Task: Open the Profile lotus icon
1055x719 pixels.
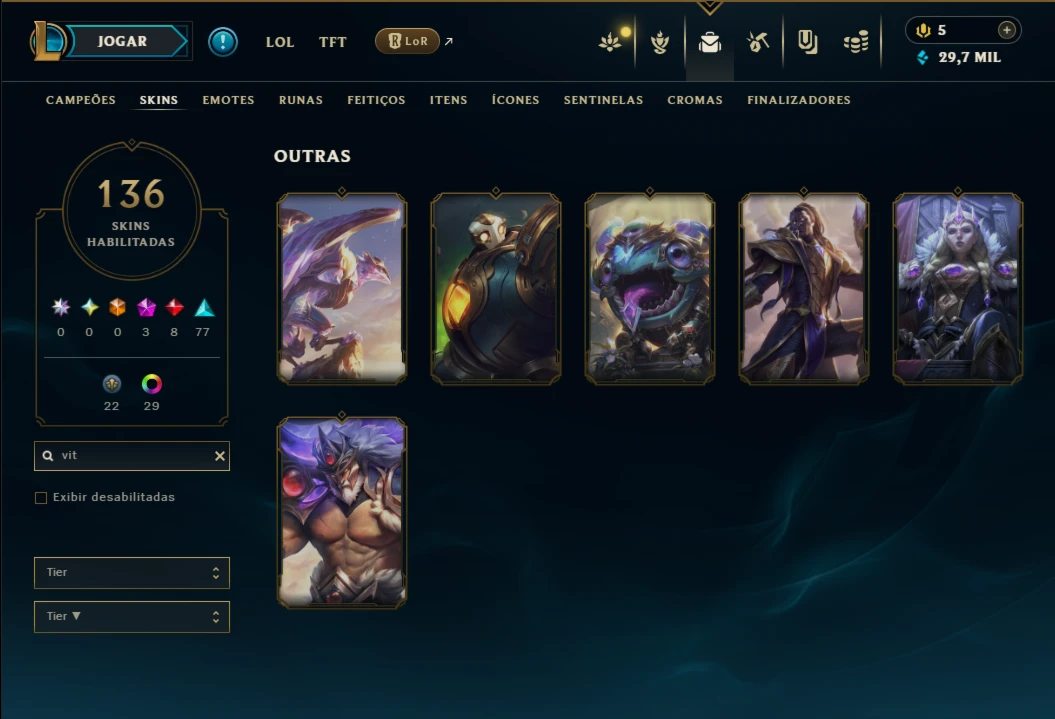Action: [x=610, y=42]
